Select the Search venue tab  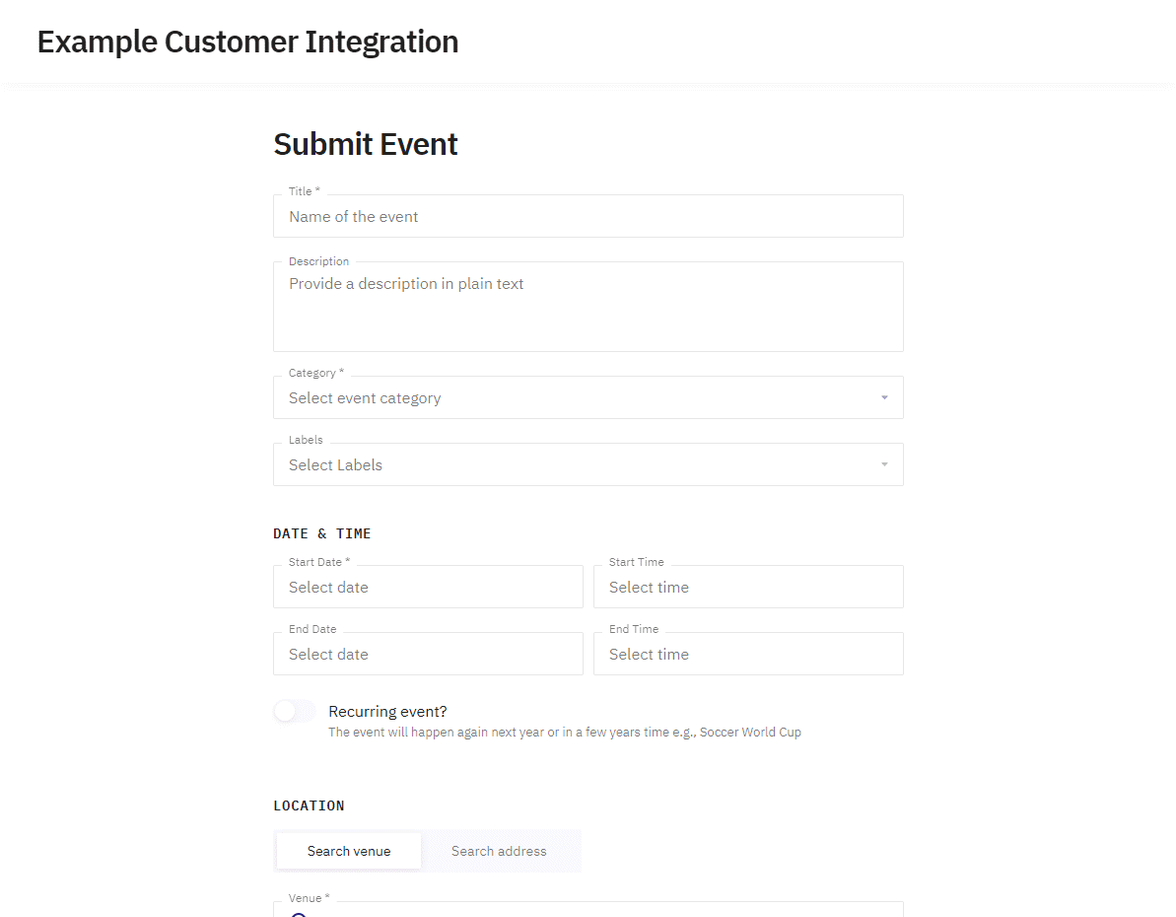pos(348,851)
